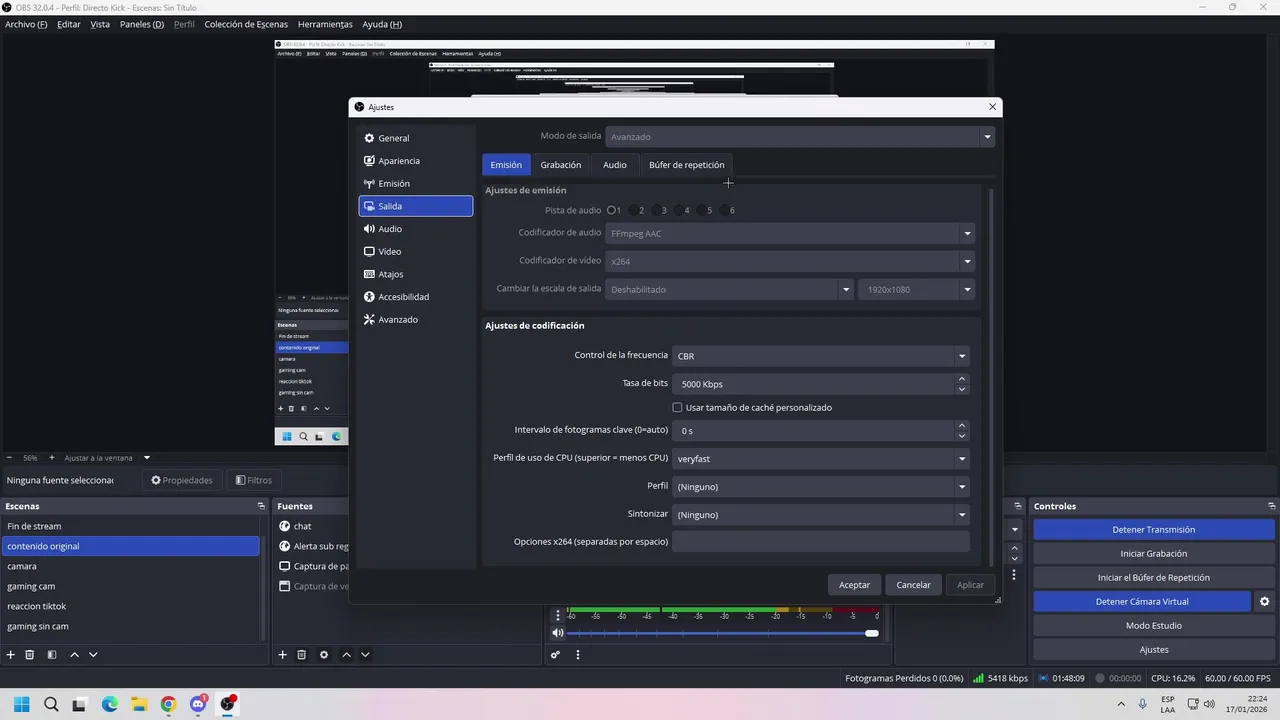Image resolution: width=1280 pixels, height=720 pixels.
Task: Open the Control de la frecuencia dropdown
Action: pos(821,356)
